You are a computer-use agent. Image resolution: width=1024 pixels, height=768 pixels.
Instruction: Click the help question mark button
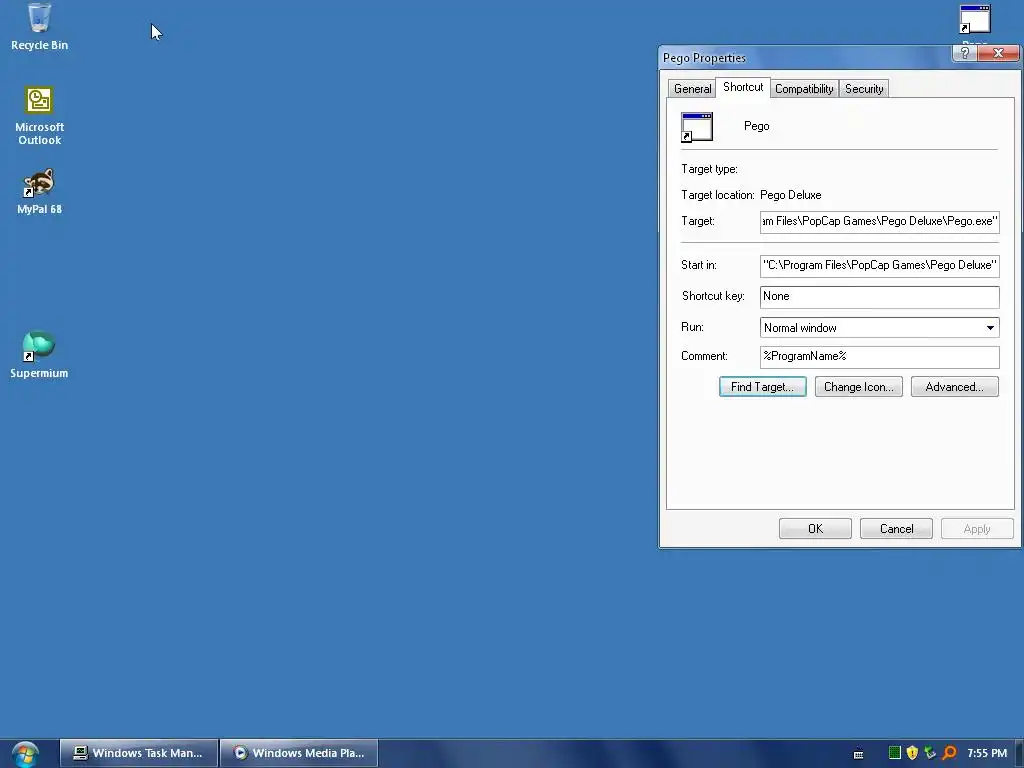(965, 54)
